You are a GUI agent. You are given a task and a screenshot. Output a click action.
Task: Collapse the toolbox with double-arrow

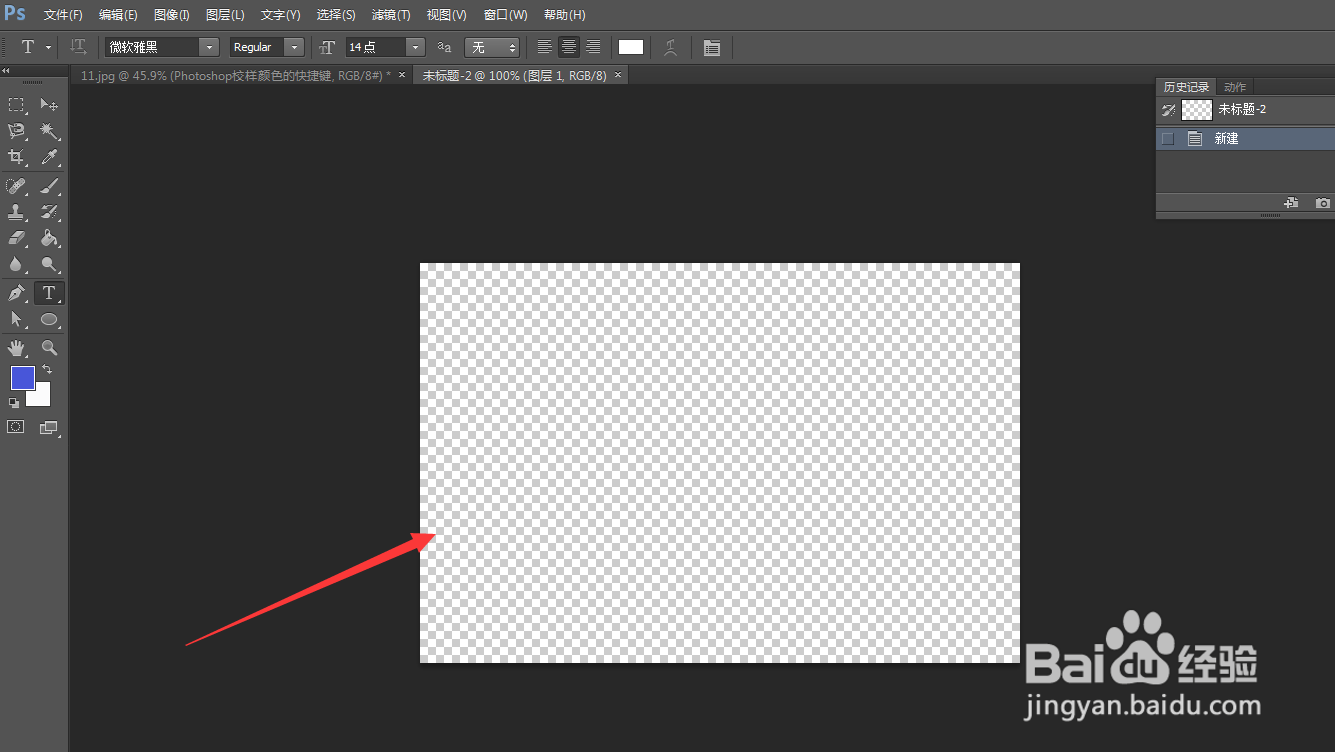tap(6, 71)
